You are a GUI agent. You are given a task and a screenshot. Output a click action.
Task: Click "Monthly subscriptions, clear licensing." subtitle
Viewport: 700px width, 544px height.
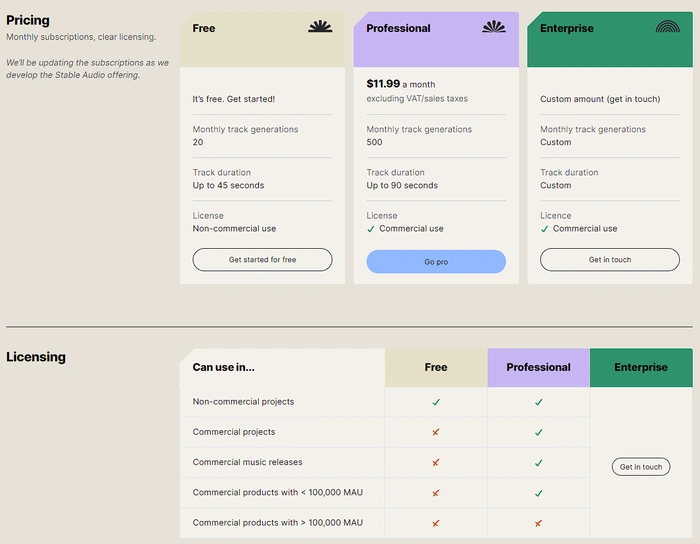click(81, 37)
